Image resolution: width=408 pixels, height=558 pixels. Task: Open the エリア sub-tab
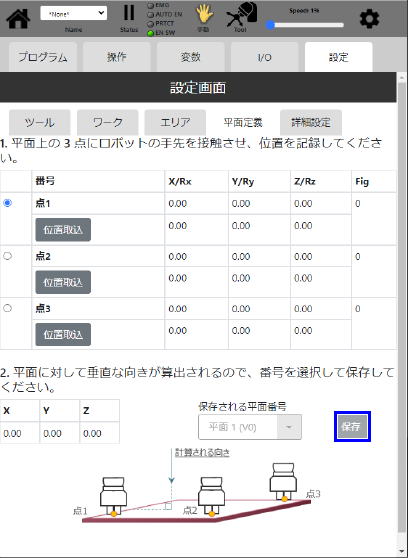click(x=175, y=122)
